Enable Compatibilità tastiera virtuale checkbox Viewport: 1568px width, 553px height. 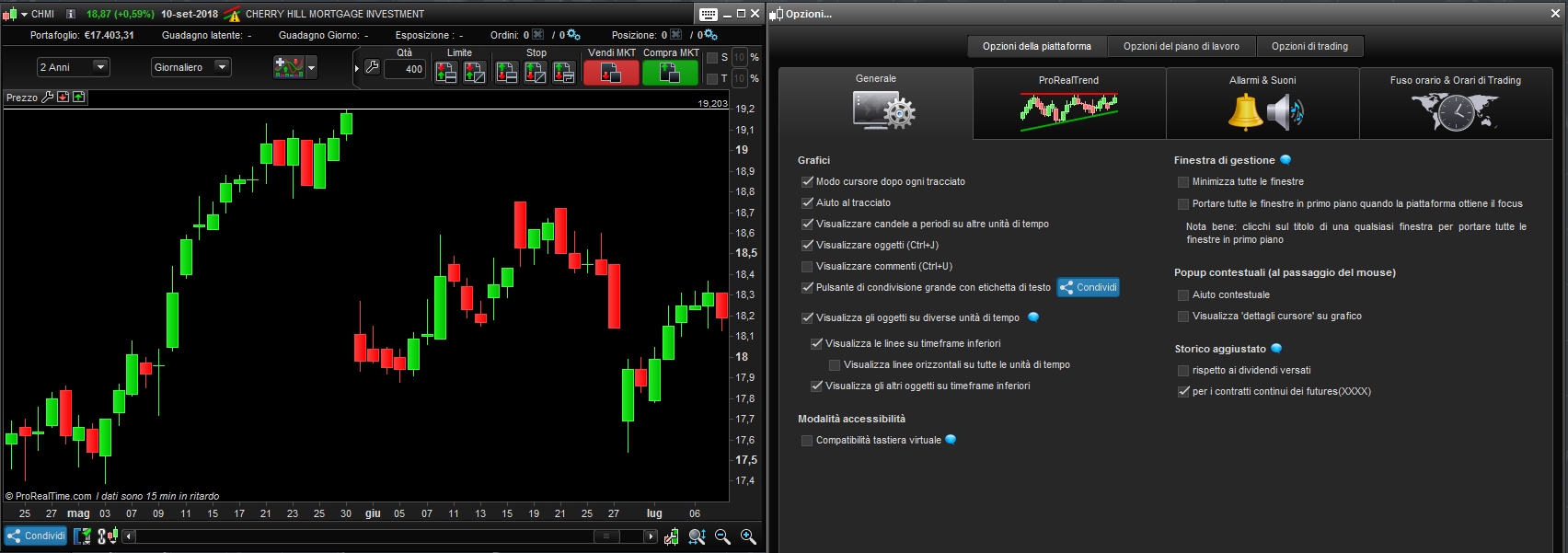[x=807, y=441]
